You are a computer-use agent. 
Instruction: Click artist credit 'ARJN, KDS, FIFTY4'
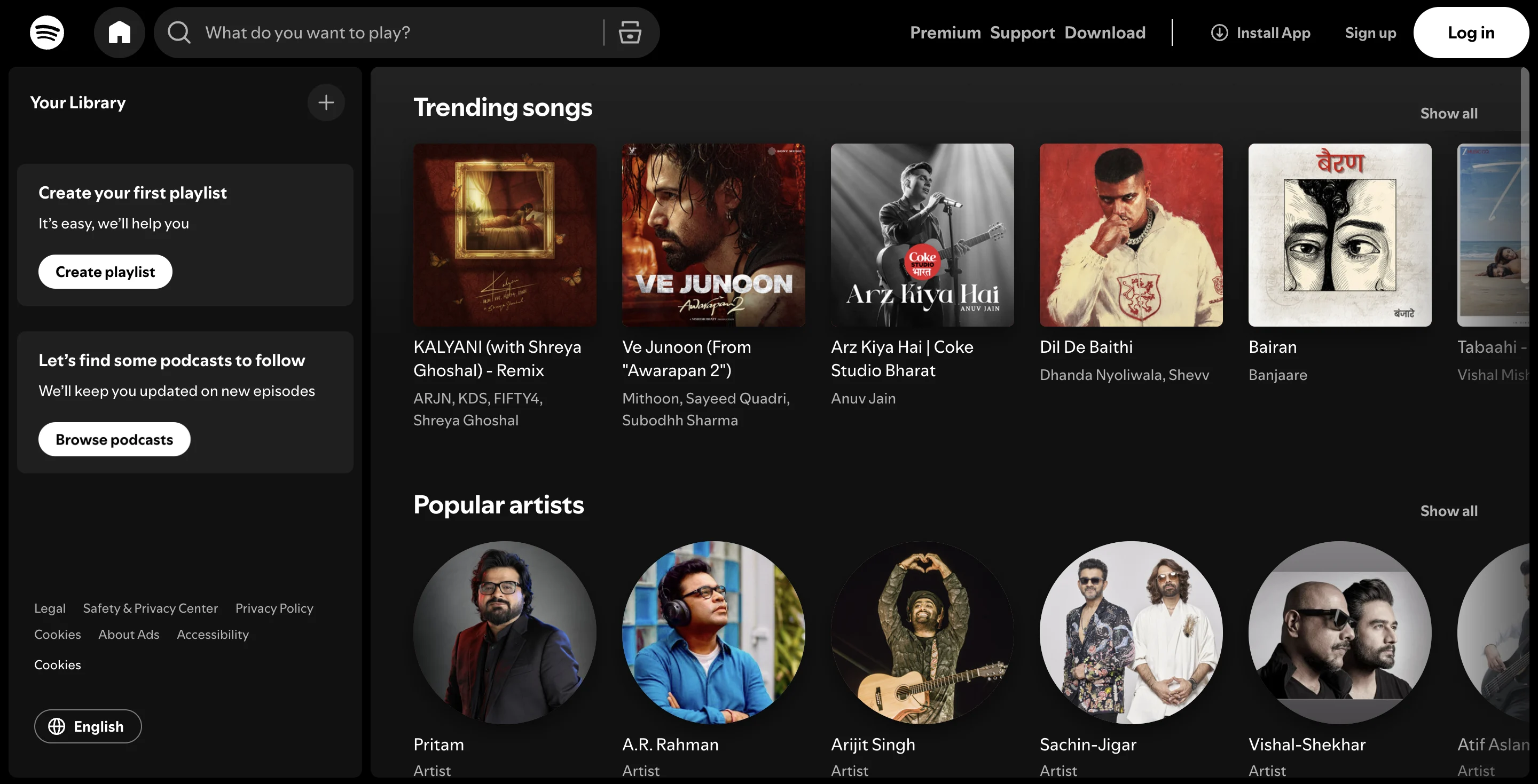tap(477, 399)
